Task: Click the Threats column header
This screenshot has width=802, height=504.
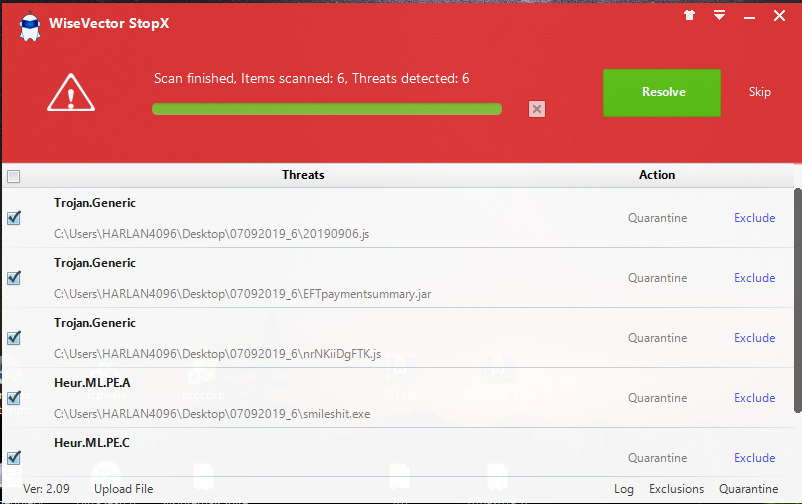Action: 303,175
